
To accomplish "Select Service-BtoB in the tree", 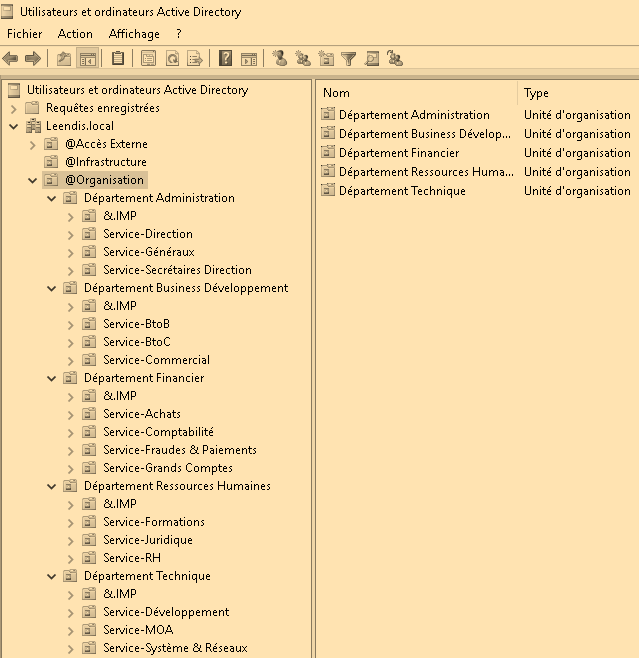I will click(x=136, y=324).
